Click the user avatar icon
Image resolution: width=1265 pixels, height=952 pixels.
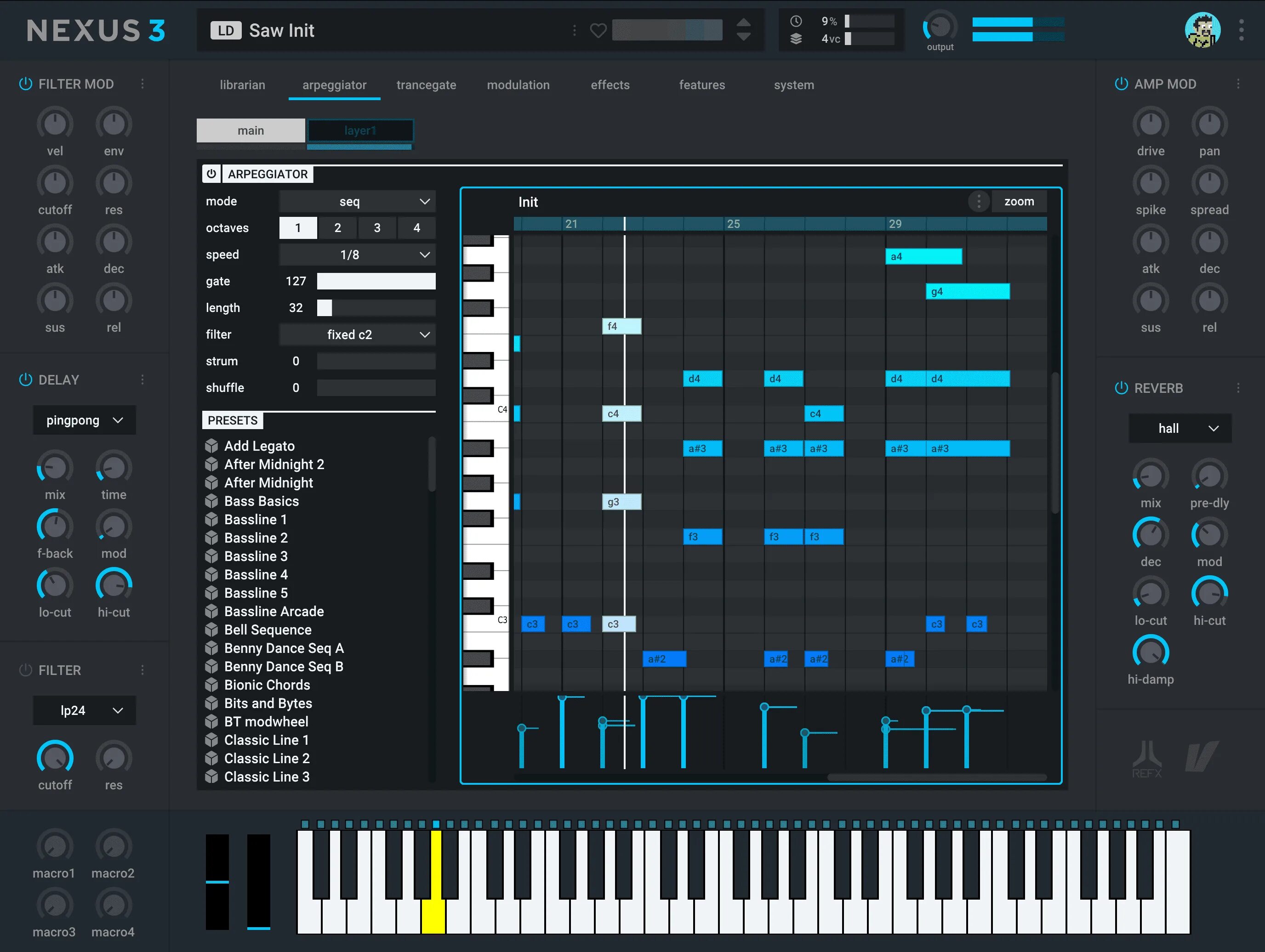(x=1202, y=30)
